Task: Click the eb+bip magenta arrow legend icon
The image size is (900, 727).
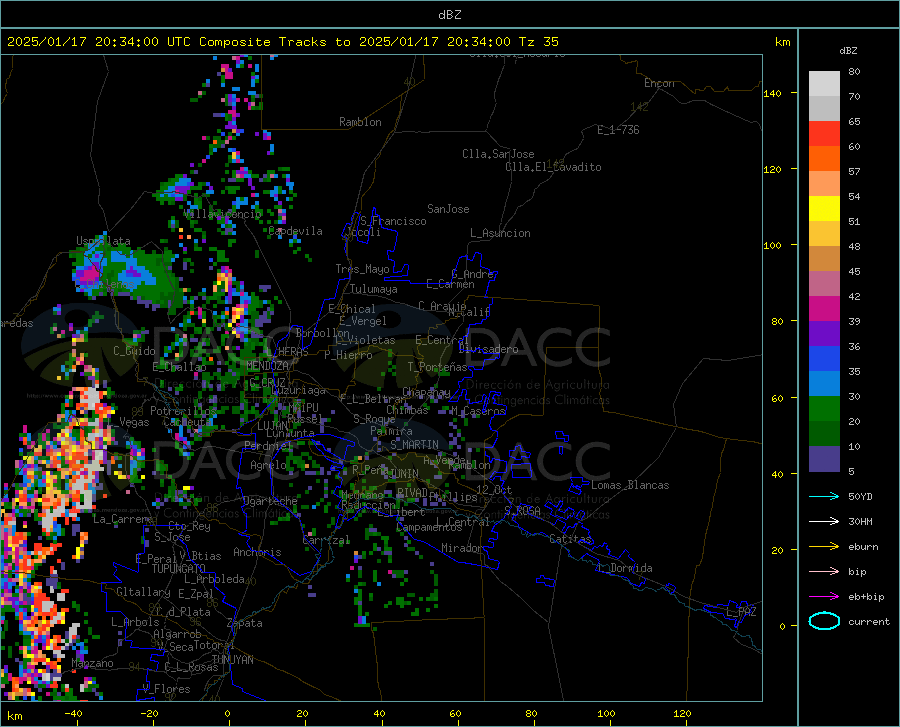Action: point(824,597)
